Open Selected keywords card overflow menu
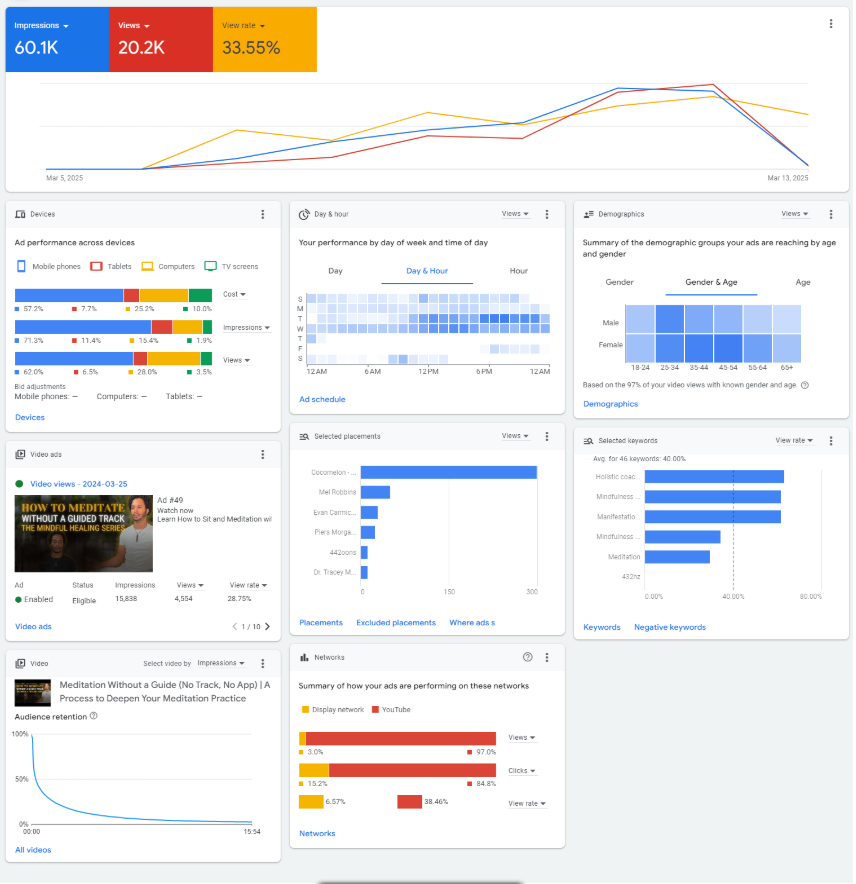The image size is (856, 884). click(831, 440)
